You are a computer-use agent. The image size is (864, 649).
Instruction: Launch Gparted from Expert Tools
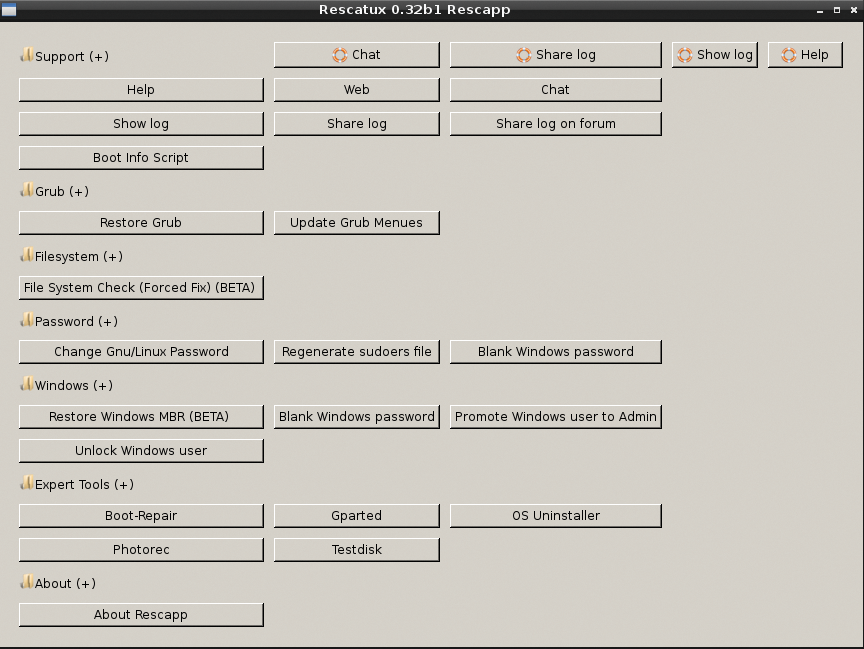(x=357, y=516)
